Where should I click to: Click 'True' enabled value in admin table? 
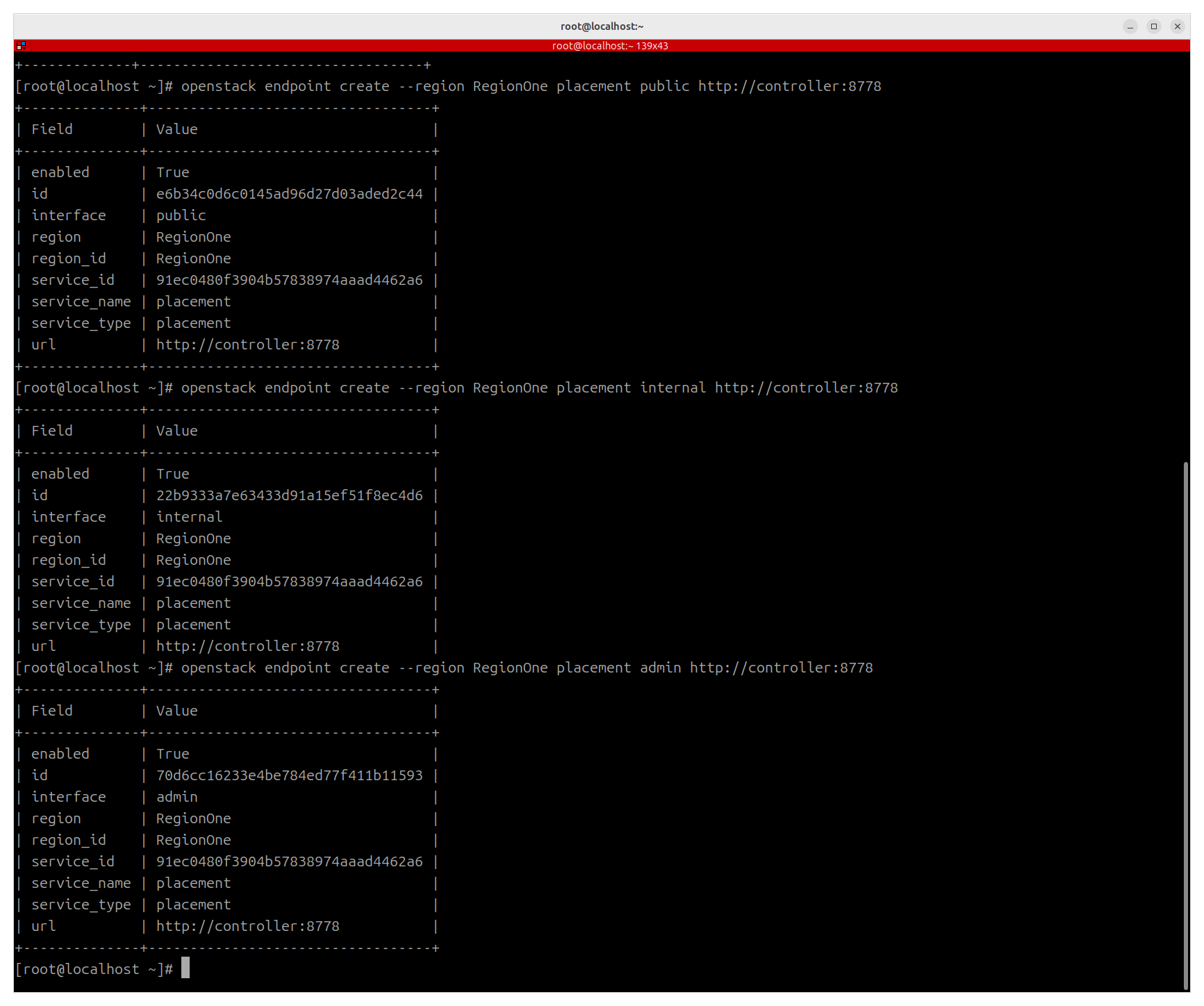(x=172, y=754)
